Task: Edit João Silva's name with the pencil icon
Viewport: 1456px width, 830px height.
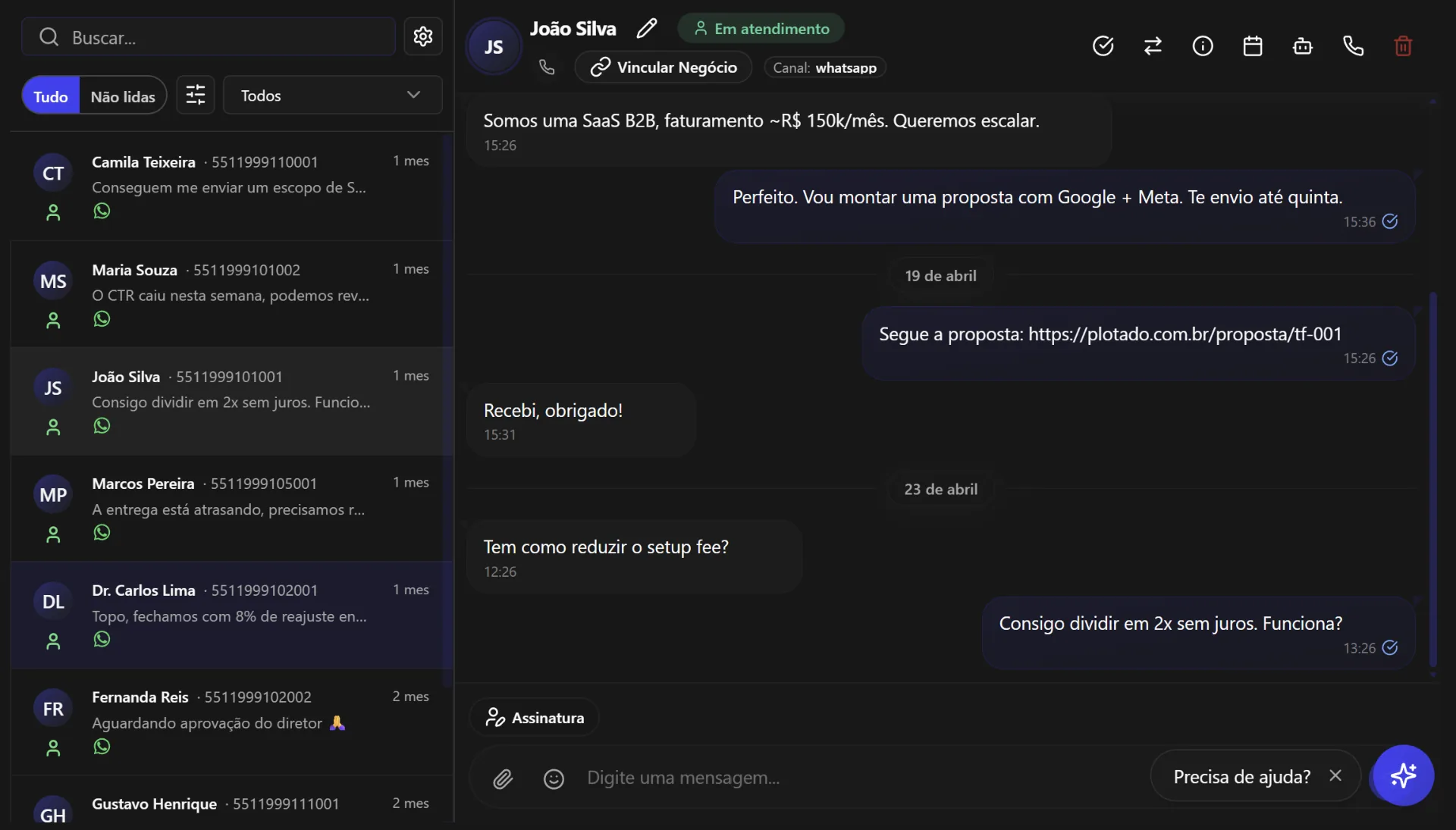Action: (646, 29)
